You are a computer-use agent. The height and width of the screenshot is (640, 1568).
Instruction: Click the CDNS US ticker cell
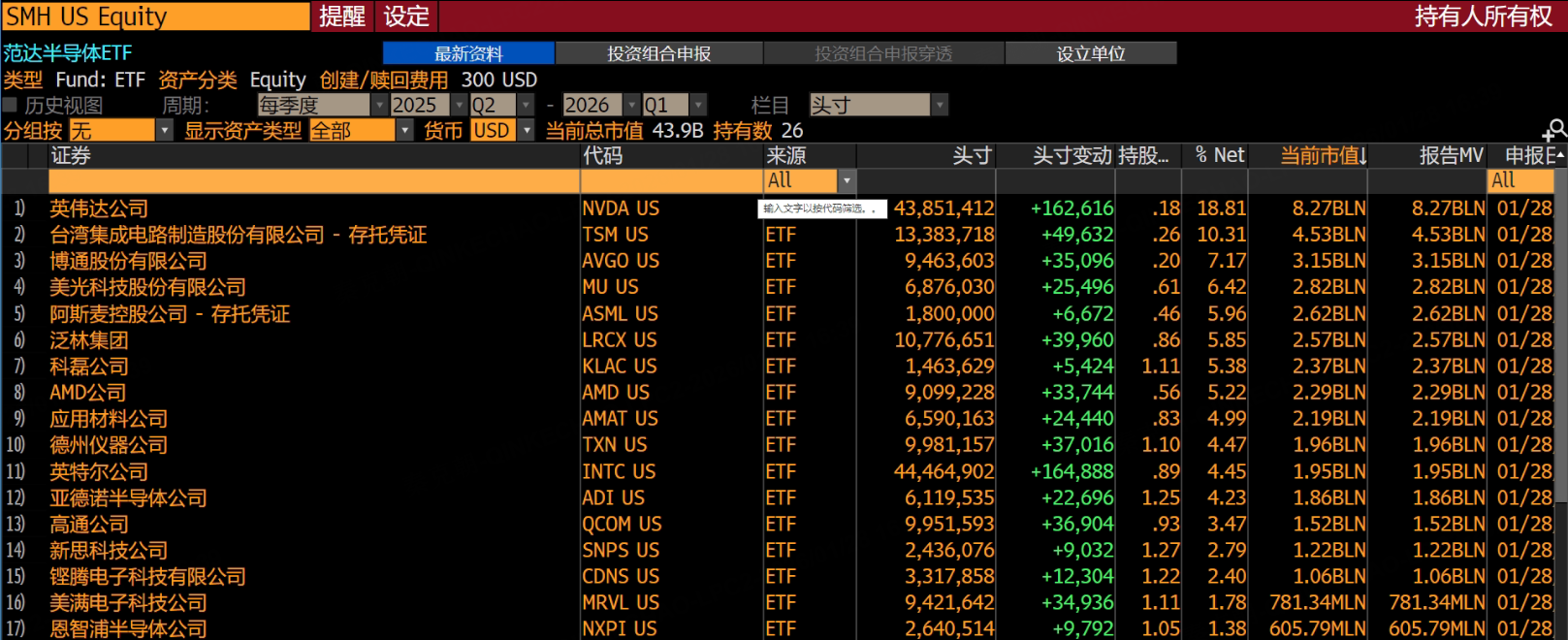pyautogui.click(x=621, y=576)
